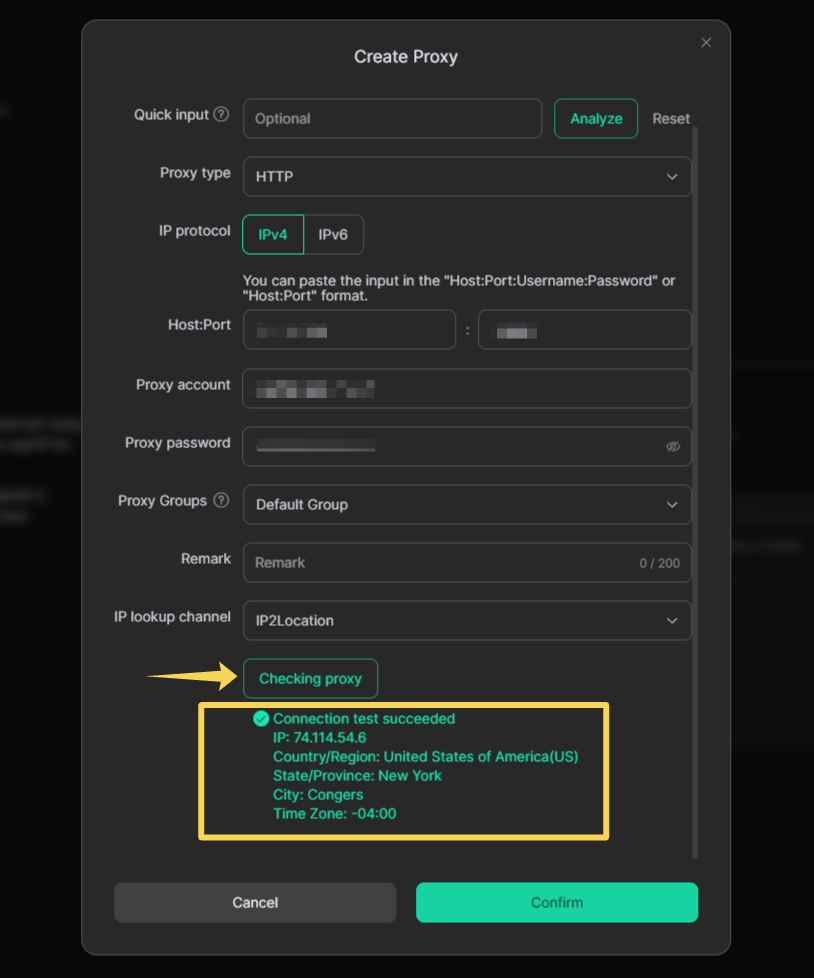Click the Proxy account field
Screen dimensions: 814x978
point(467,389)
